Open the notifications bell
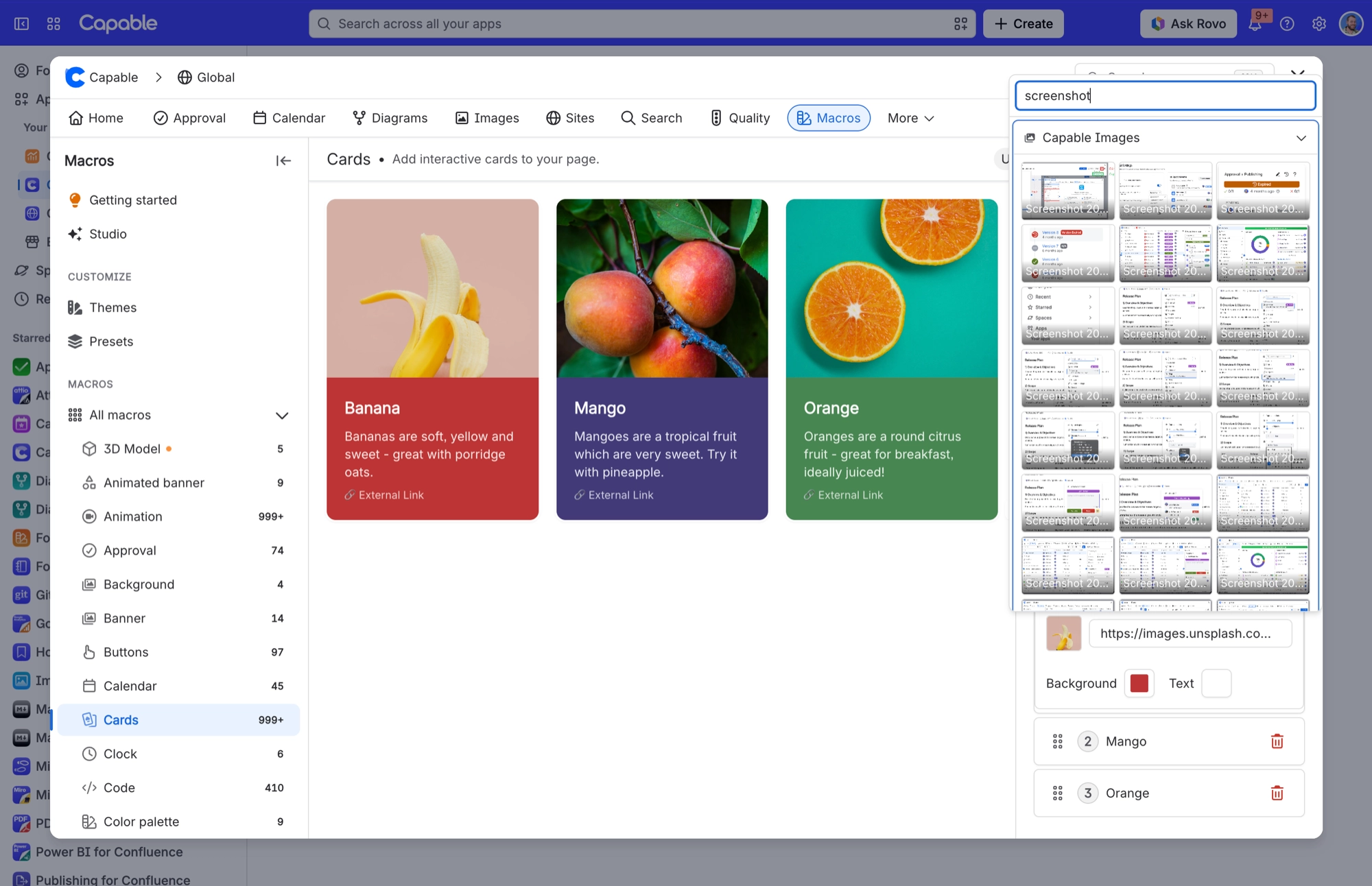The image size is (1372, 886). pos(1255,24)
